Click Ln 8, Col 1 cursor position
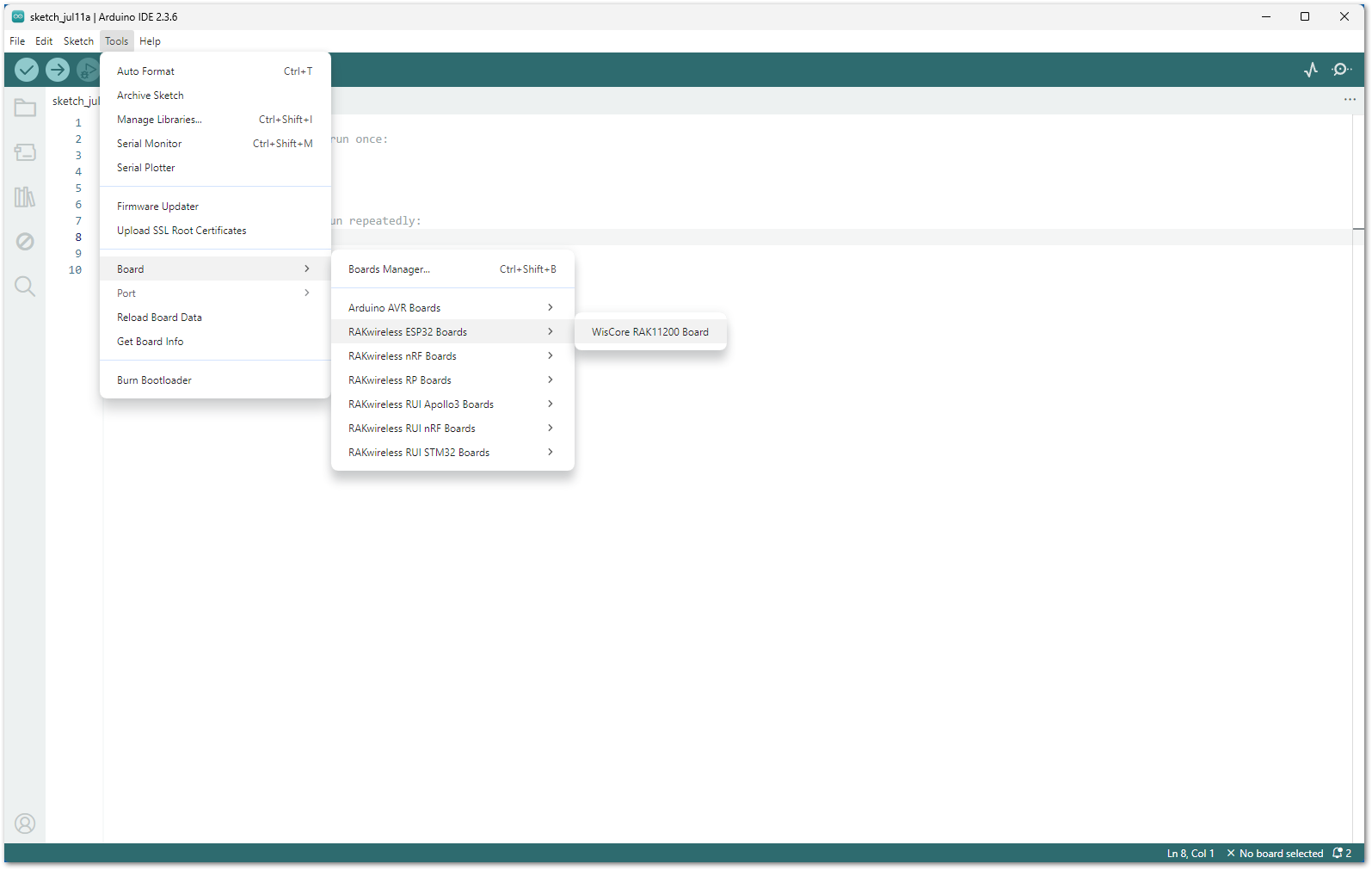 (x=1191, y=854)
